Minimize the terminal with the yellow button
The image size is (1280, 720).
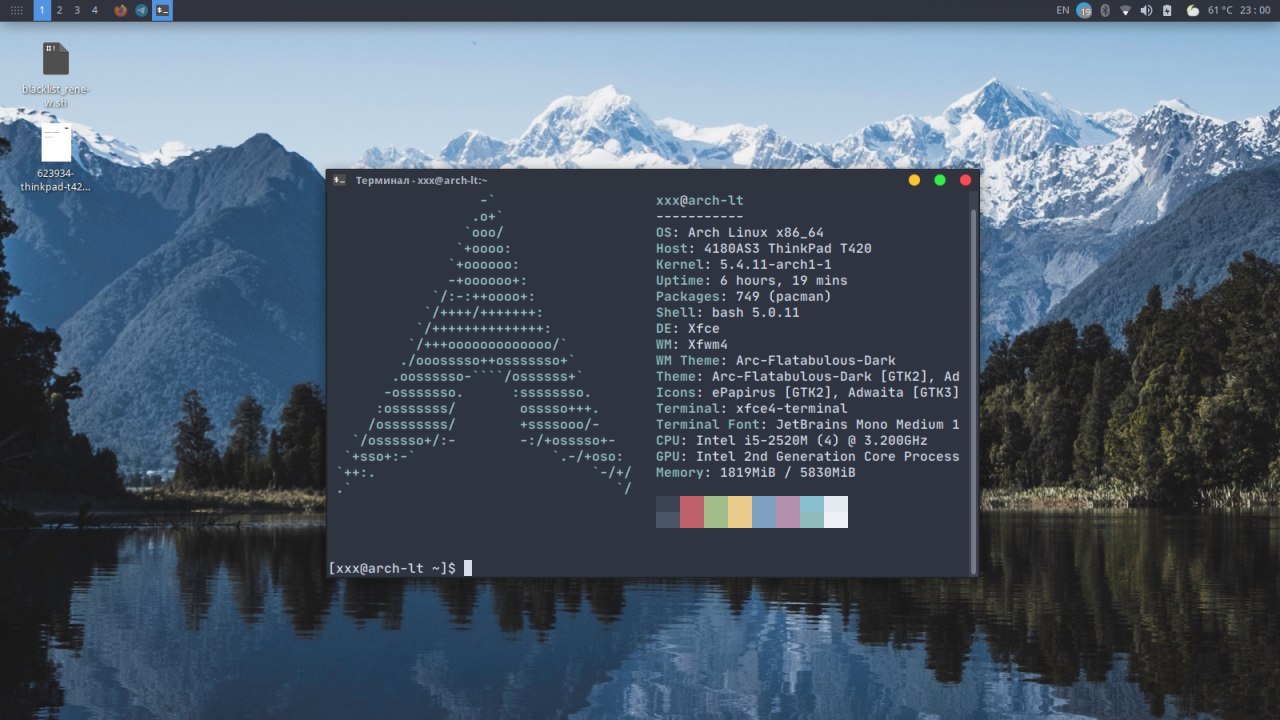point(914,180)
